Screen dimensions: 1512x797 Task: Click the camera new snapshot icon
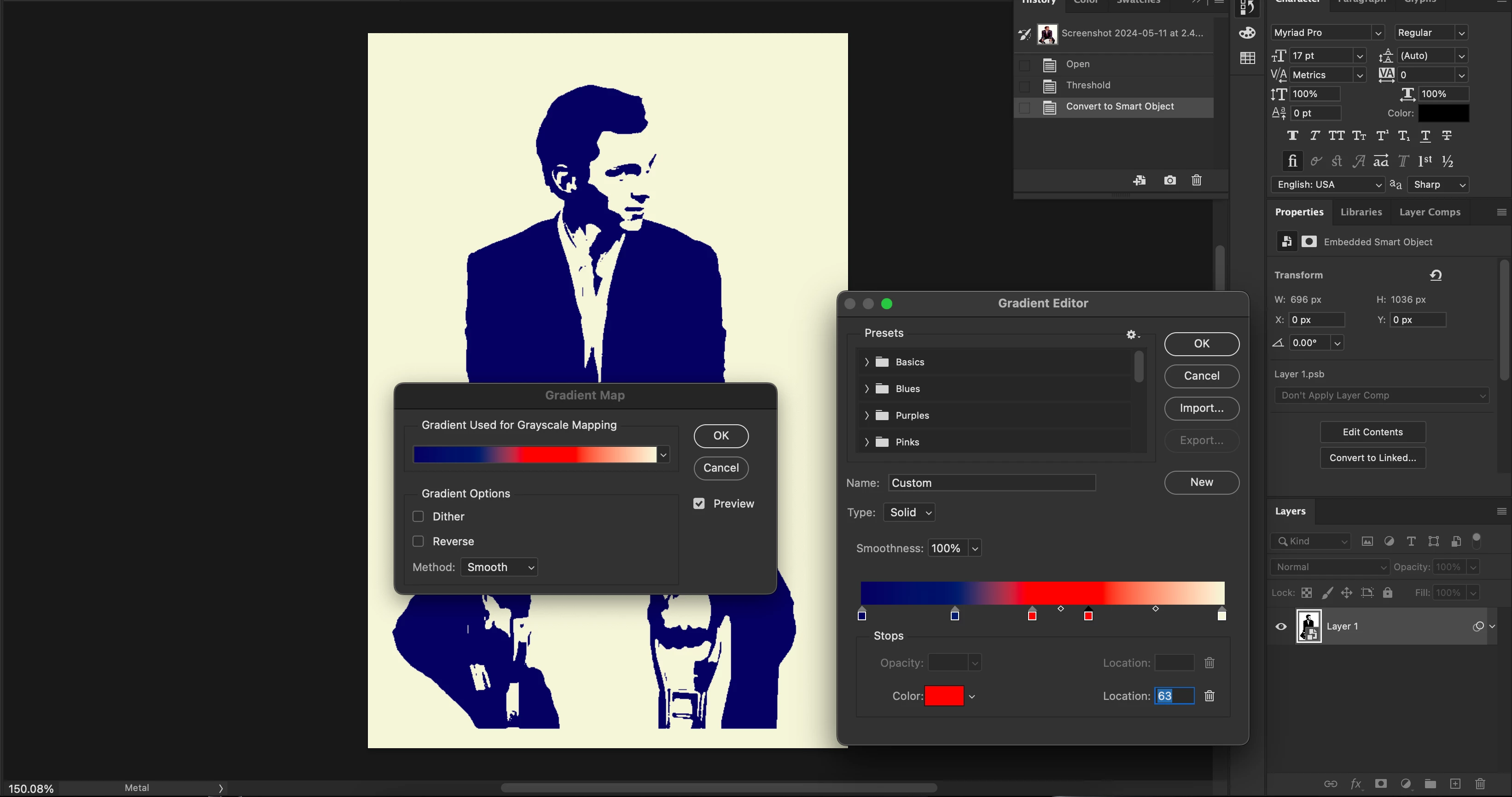click(x=1169, y=180)
